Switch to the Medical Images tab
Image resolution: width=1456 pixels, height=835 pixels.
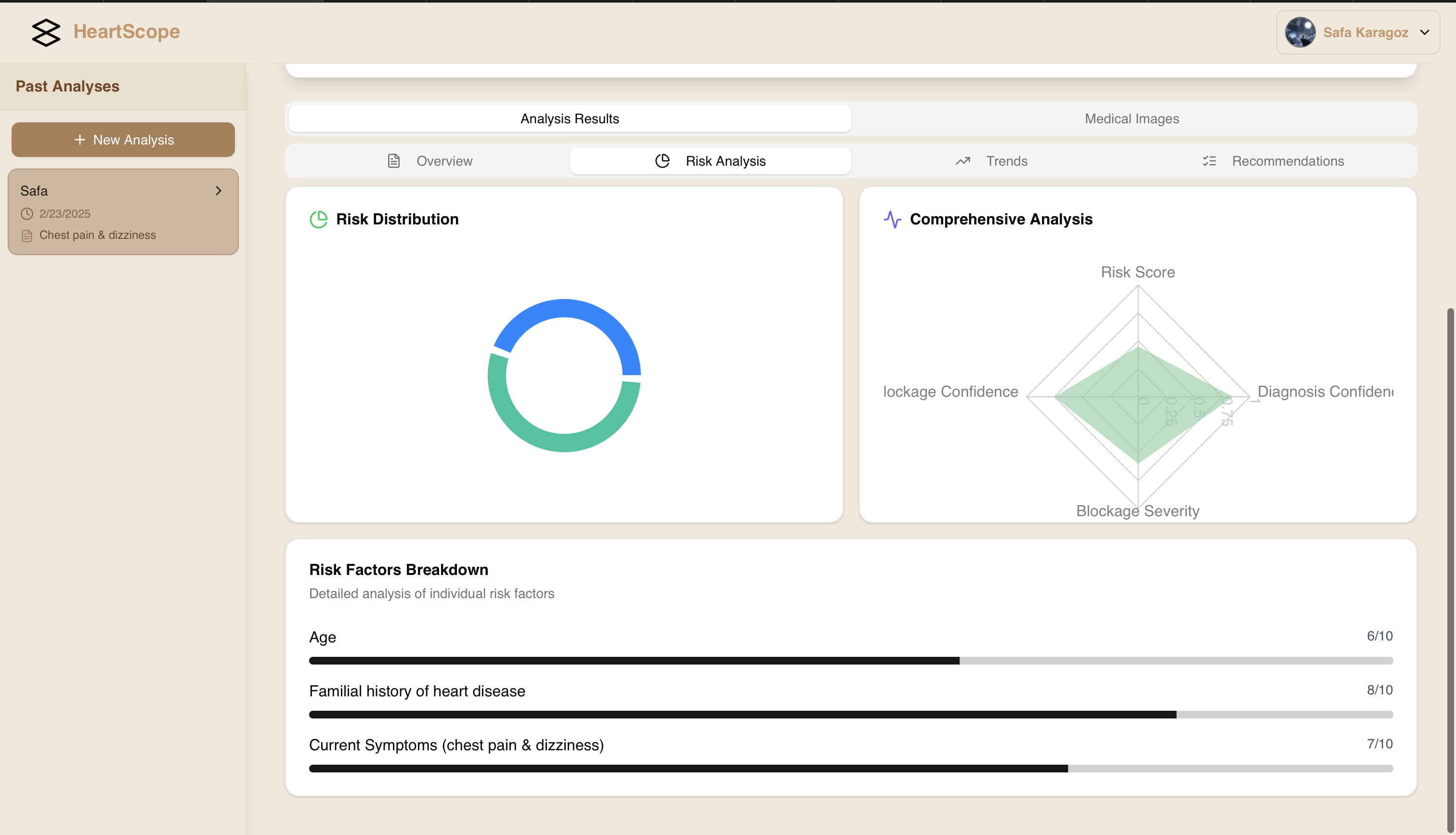click(1131, 119)
